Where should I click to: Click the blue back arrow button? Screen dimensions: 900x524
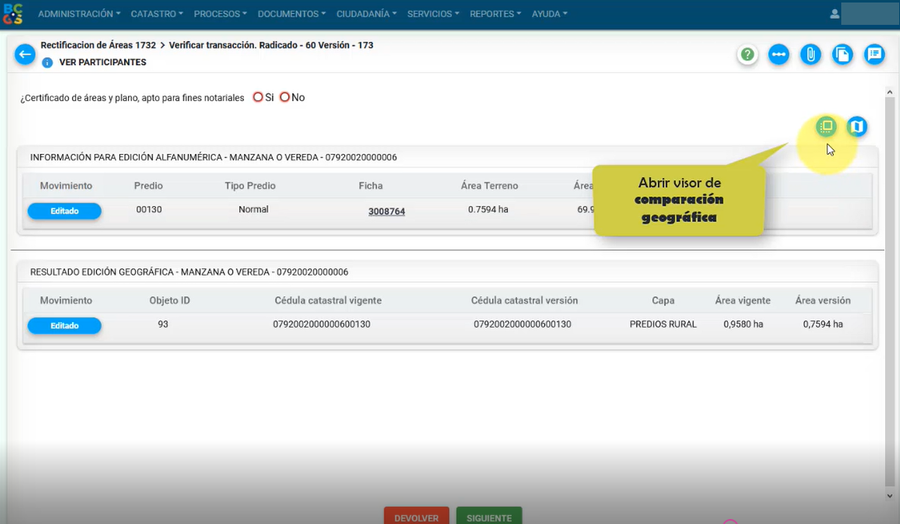pyautogui.click(x=25, y=54)
